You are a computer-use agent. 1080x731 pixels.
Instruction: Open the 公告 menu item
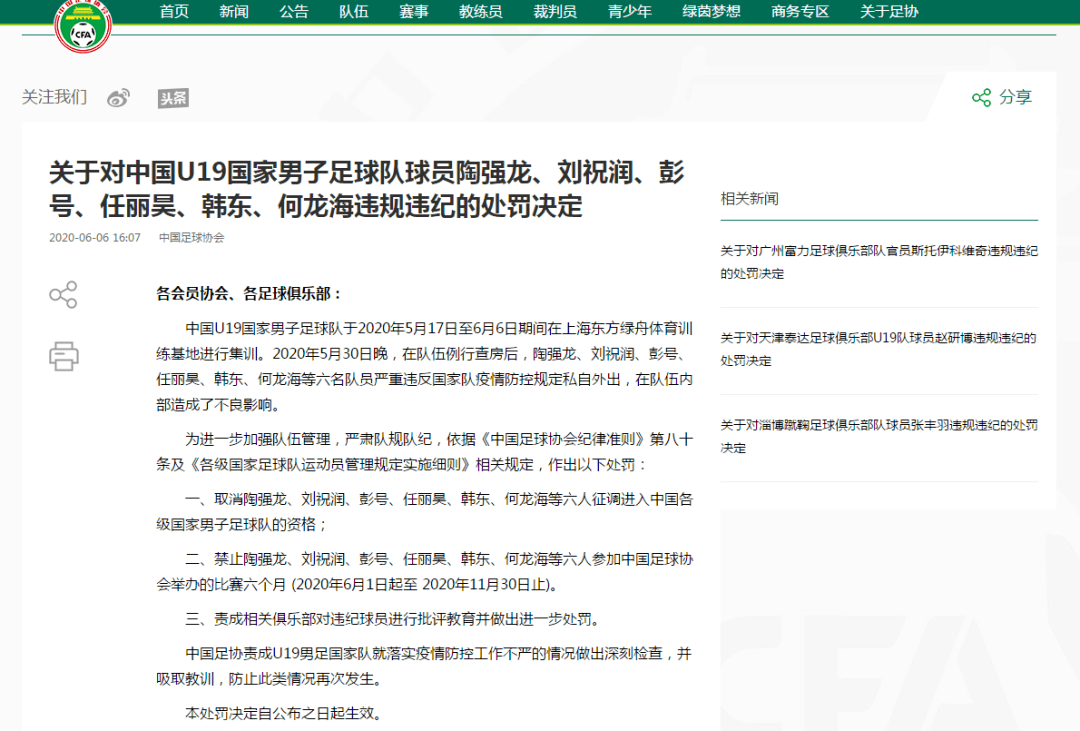tap(294, 11)
